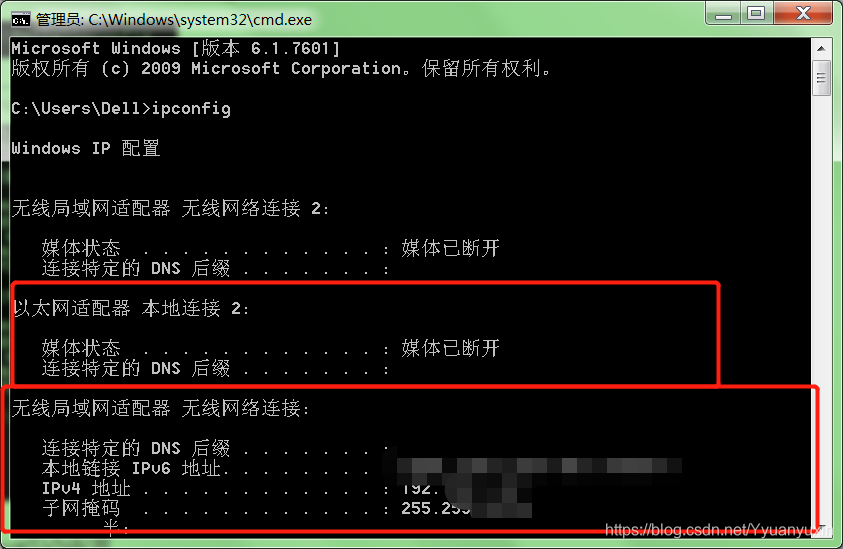Click 媒体已断开 under 无线网络连接 2
The height and width of the screenshot is (549, 843).
(451, 248)
